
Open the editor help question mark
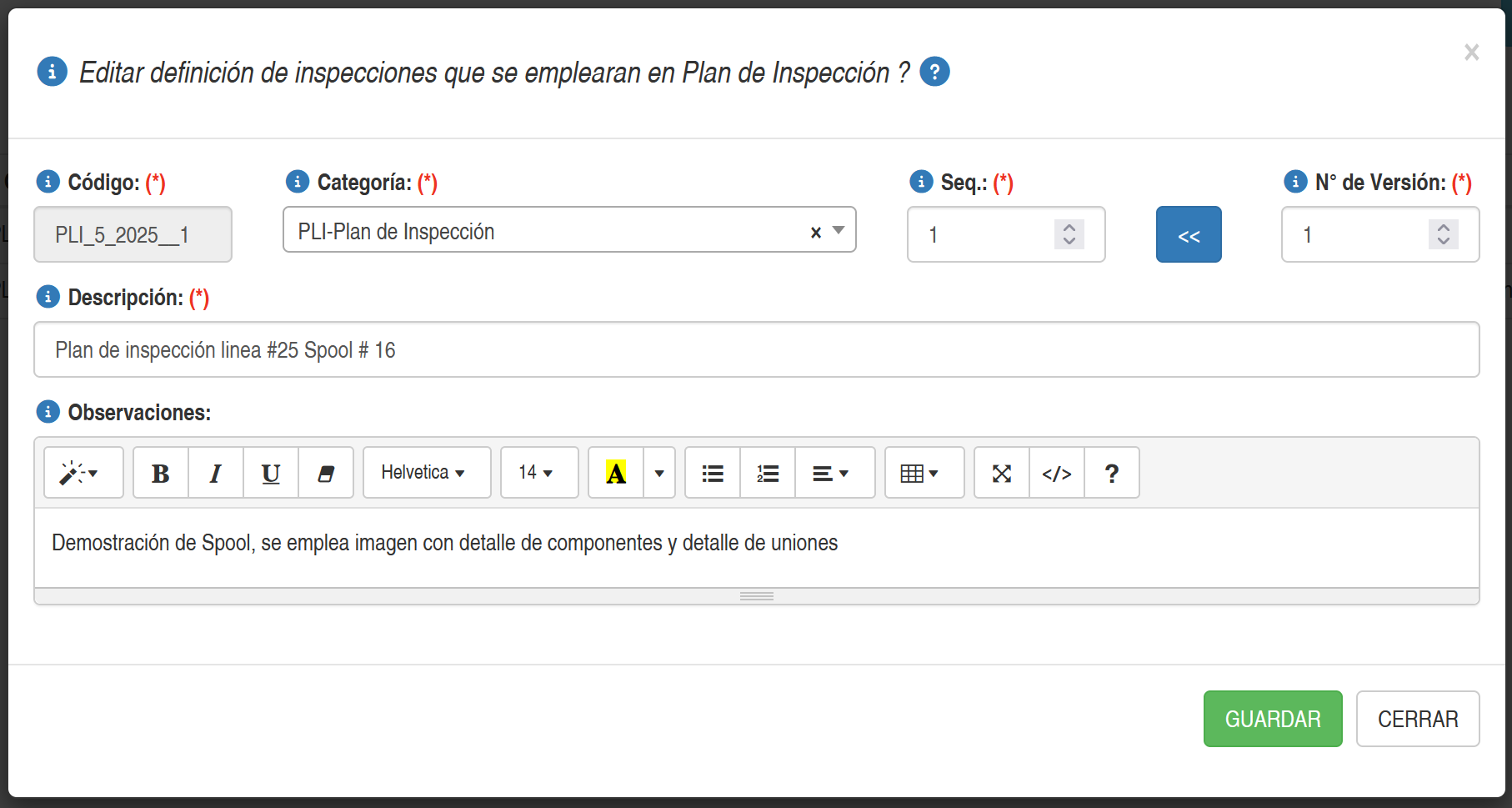pyautogui.click(x=1112, y=473)
